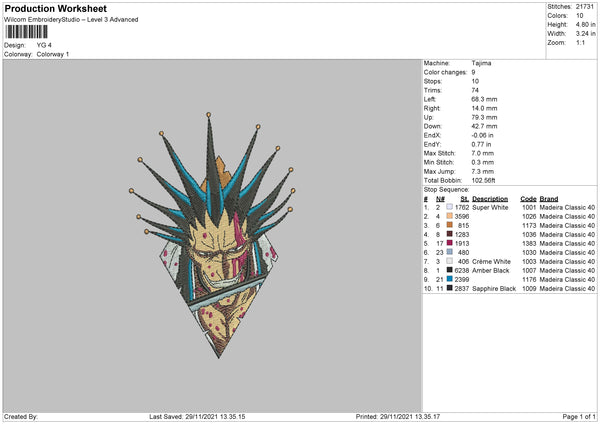The image size is (600, 424).
Task: Click the barcode under the worksheet title
Action: [26, 32]
